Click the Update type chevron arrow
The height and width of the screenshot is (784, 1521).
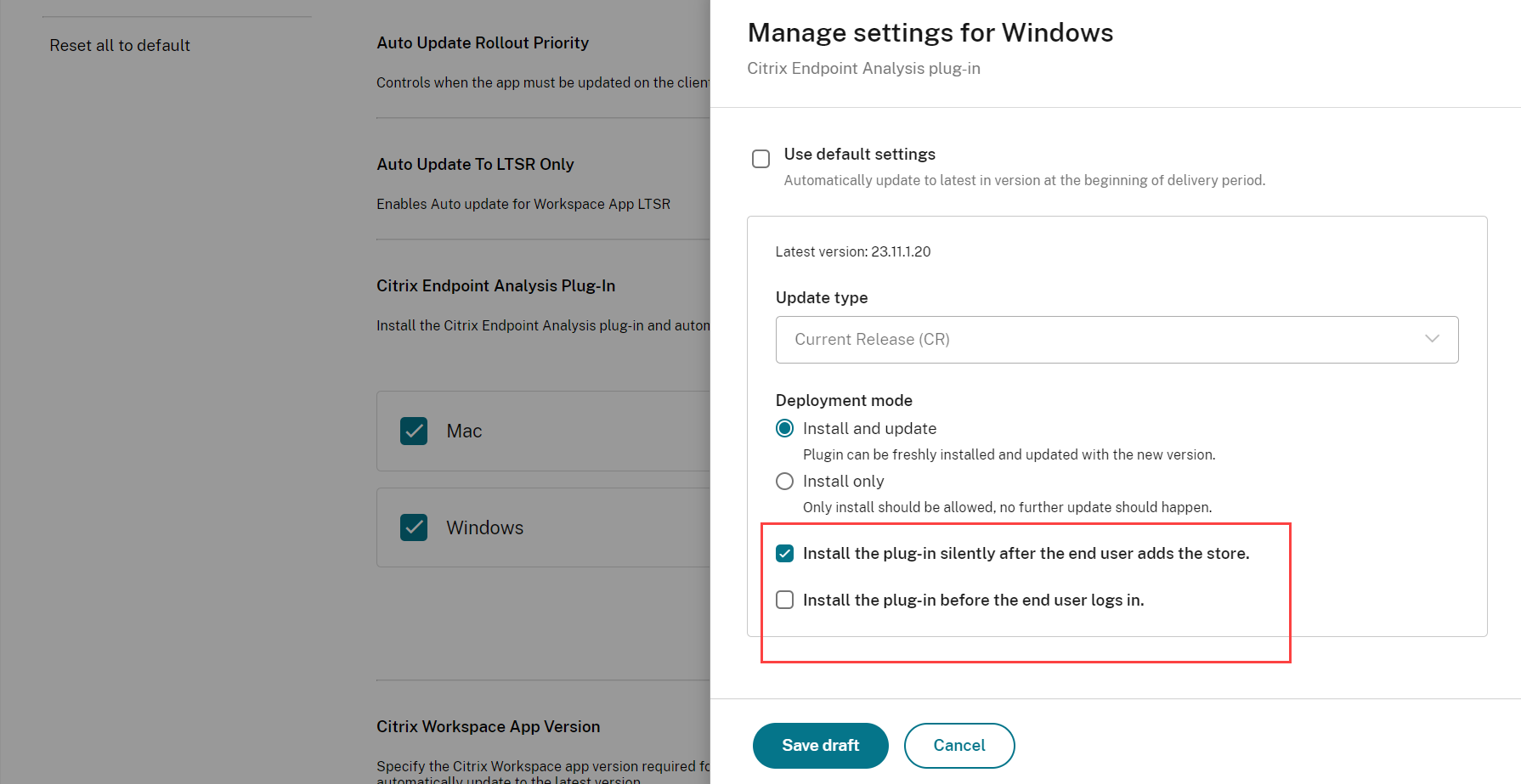1432,339
